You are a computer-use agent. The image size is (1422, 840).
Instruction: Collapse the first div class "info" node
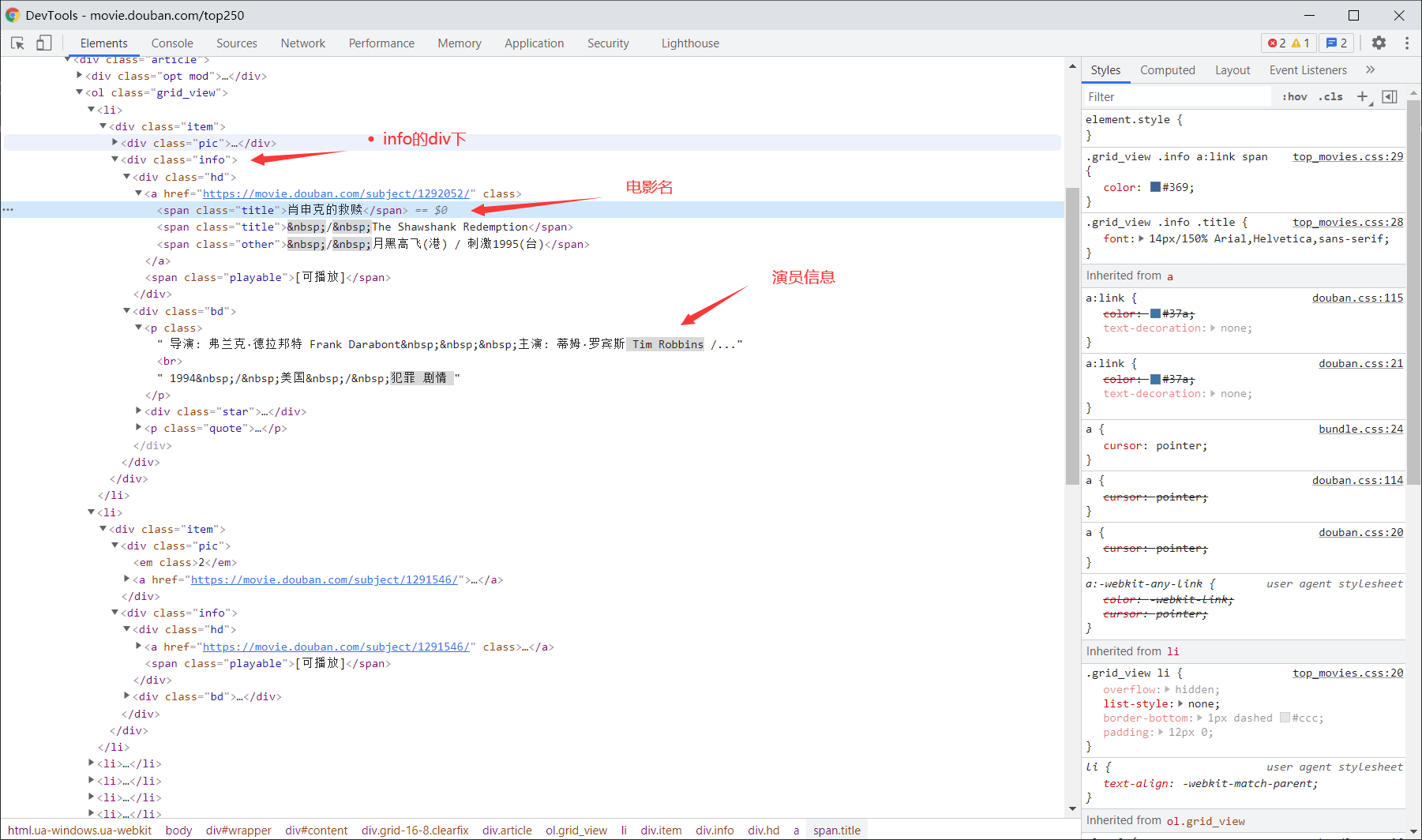[114, 159]
